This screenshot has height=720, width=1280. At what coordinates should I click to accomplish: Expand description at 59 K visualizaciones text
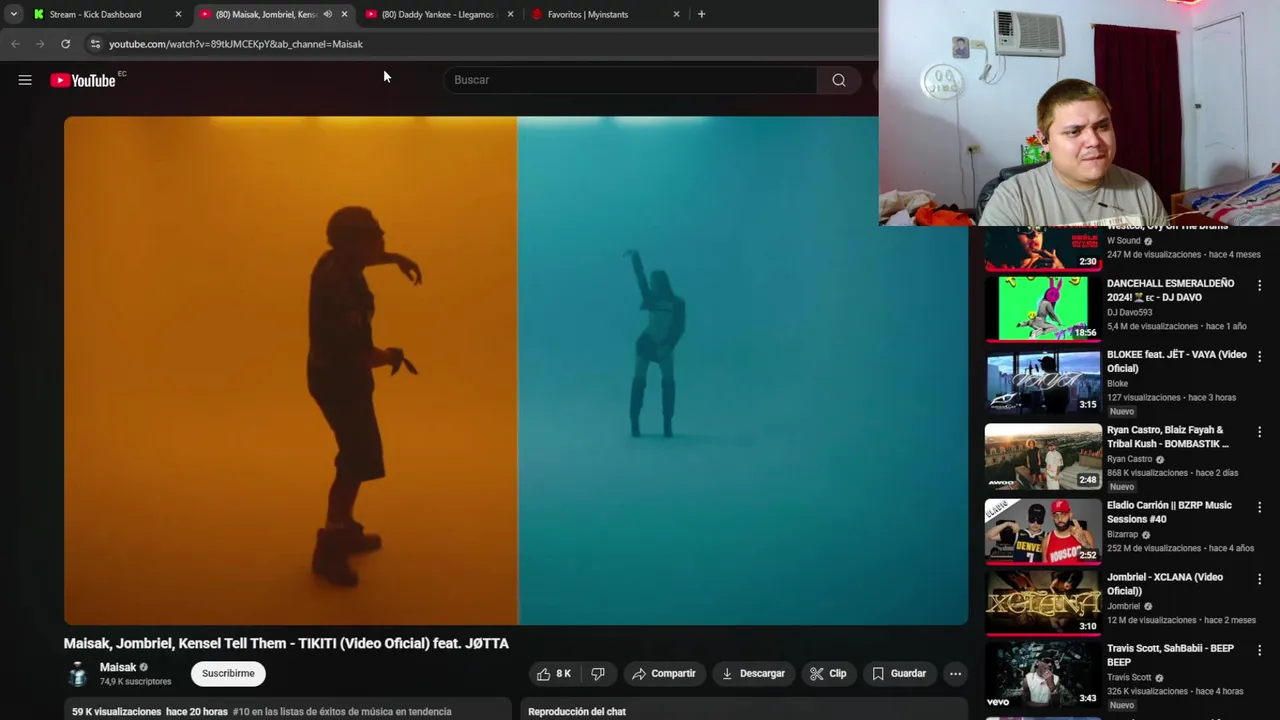pos(117,712)
